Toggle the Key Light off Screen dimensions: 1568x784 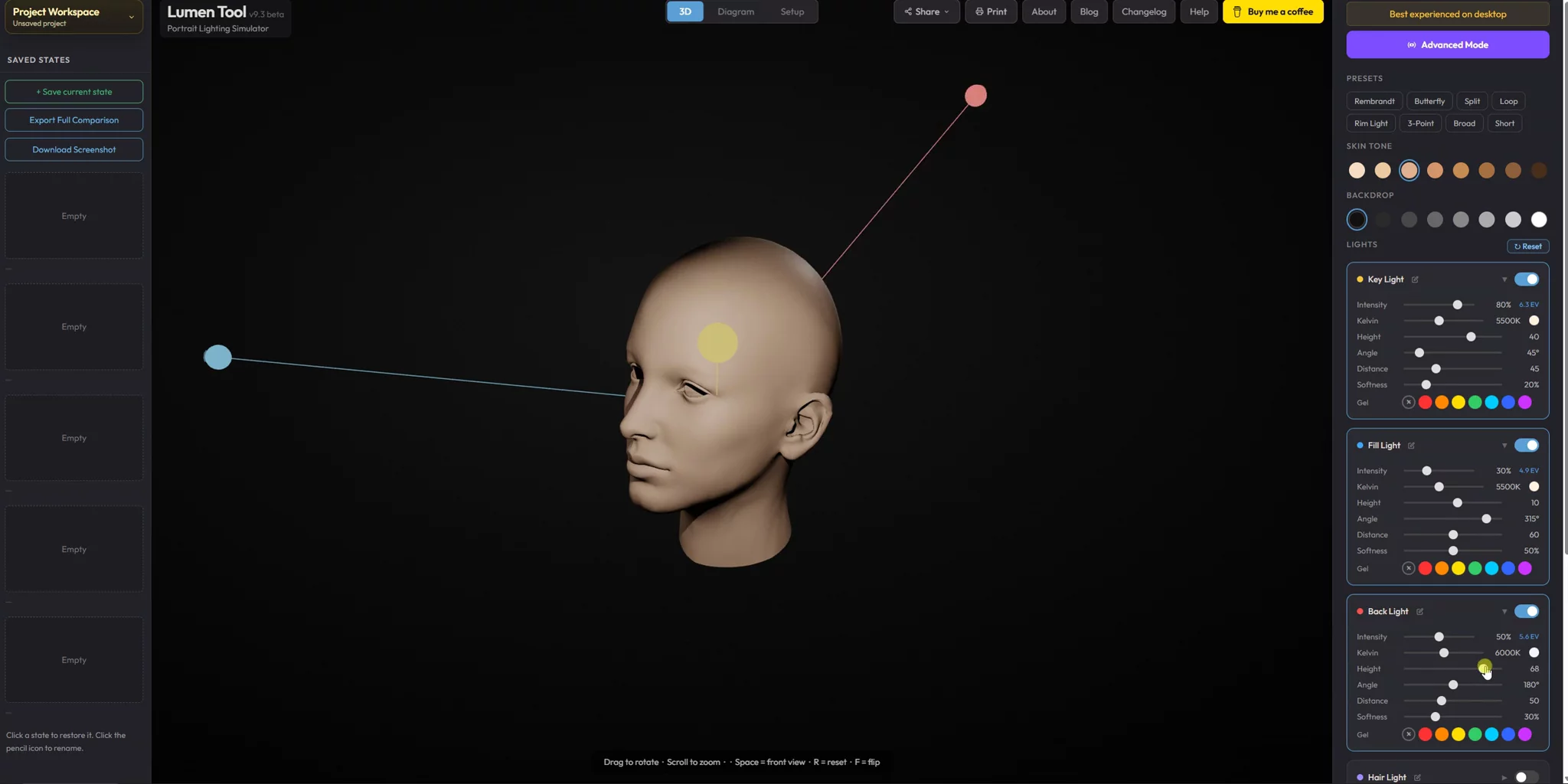(x=1526, y=279)
